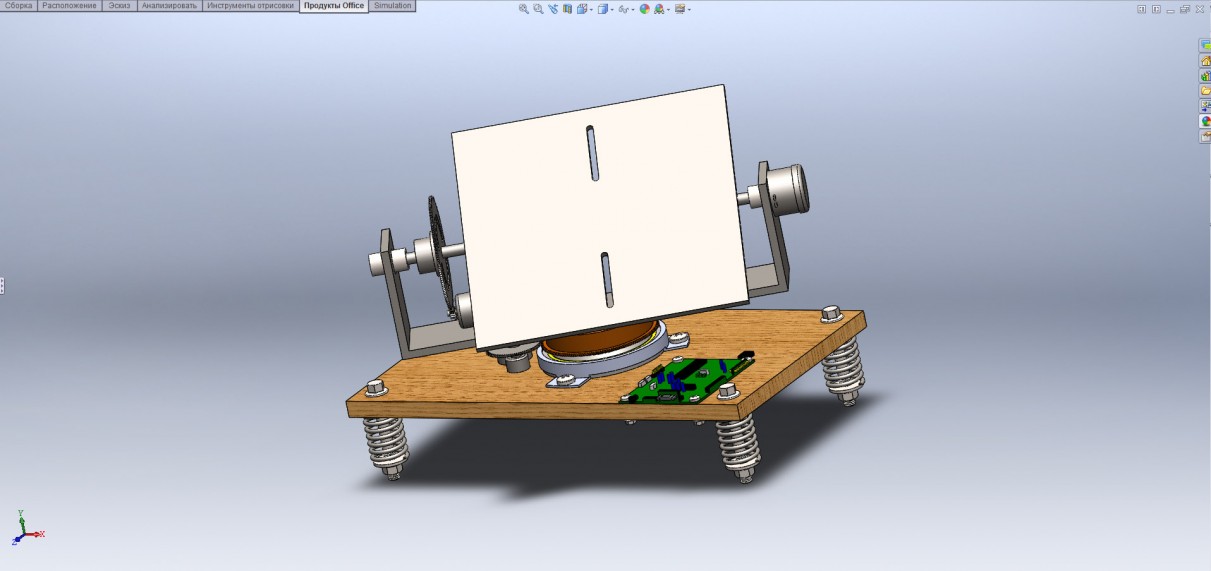Open the Hide/Show Items glasses dropdown

(625, 9)
